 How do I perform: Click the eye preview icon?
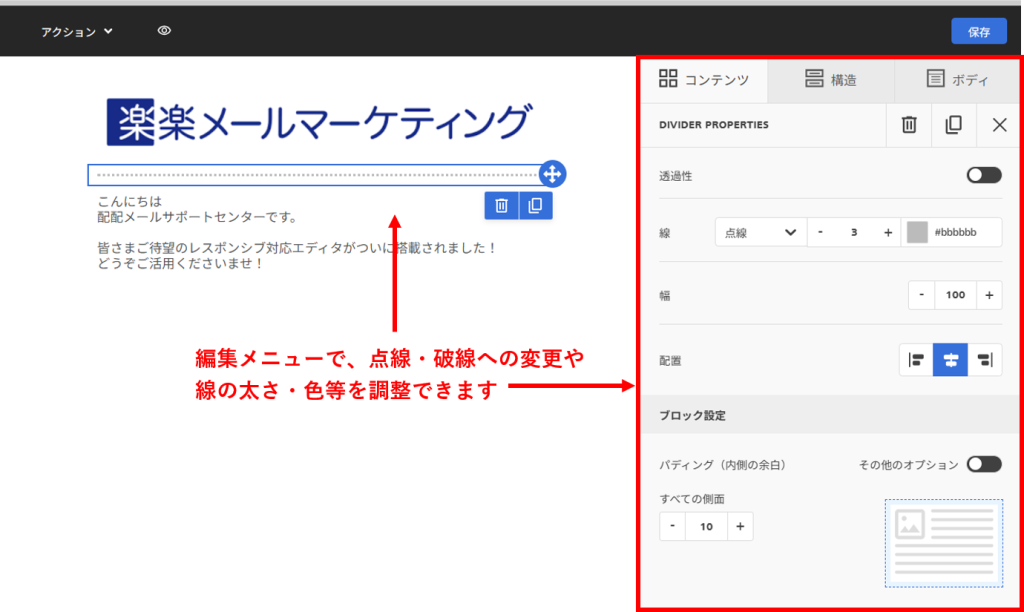coord(164,31)
